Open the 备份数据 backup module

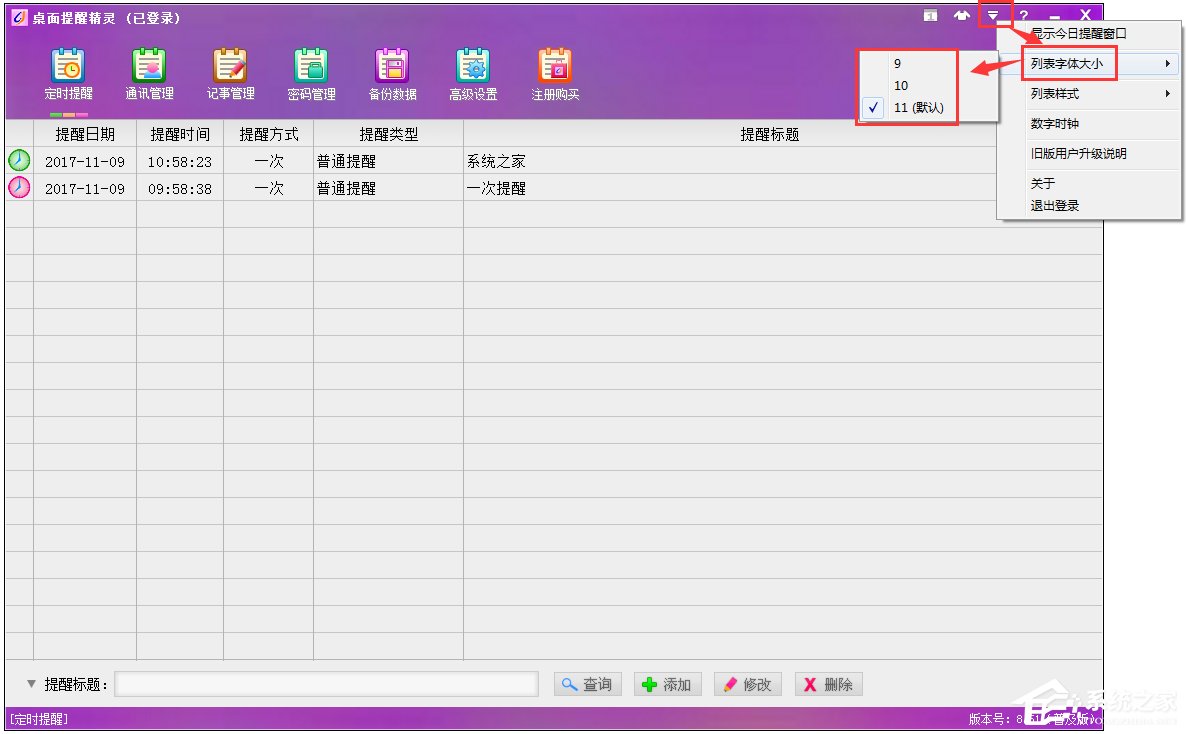click(392, 74)
